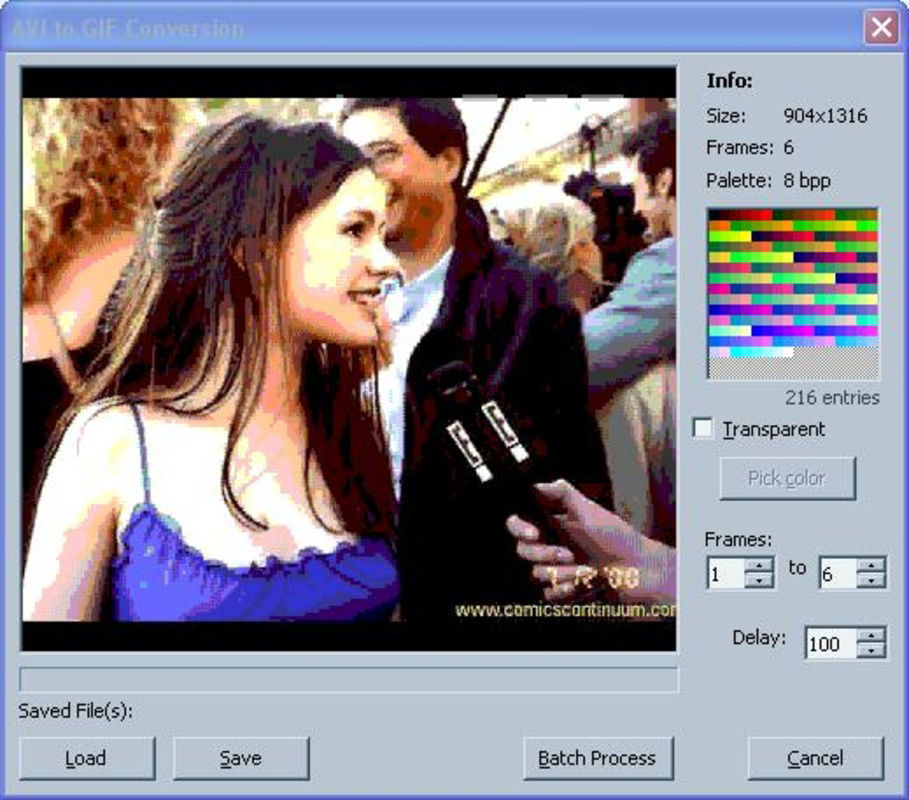Focus the Delay field showing 100
Viewport: 909px width, 800px height.
click(x=831, y=643)
